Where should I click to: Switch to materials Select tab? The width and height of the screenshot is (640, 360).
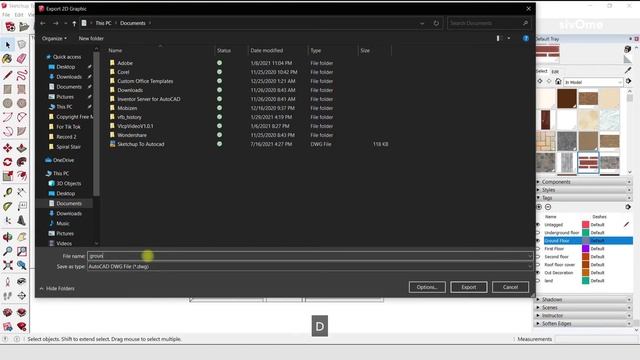tap(542, 71)
